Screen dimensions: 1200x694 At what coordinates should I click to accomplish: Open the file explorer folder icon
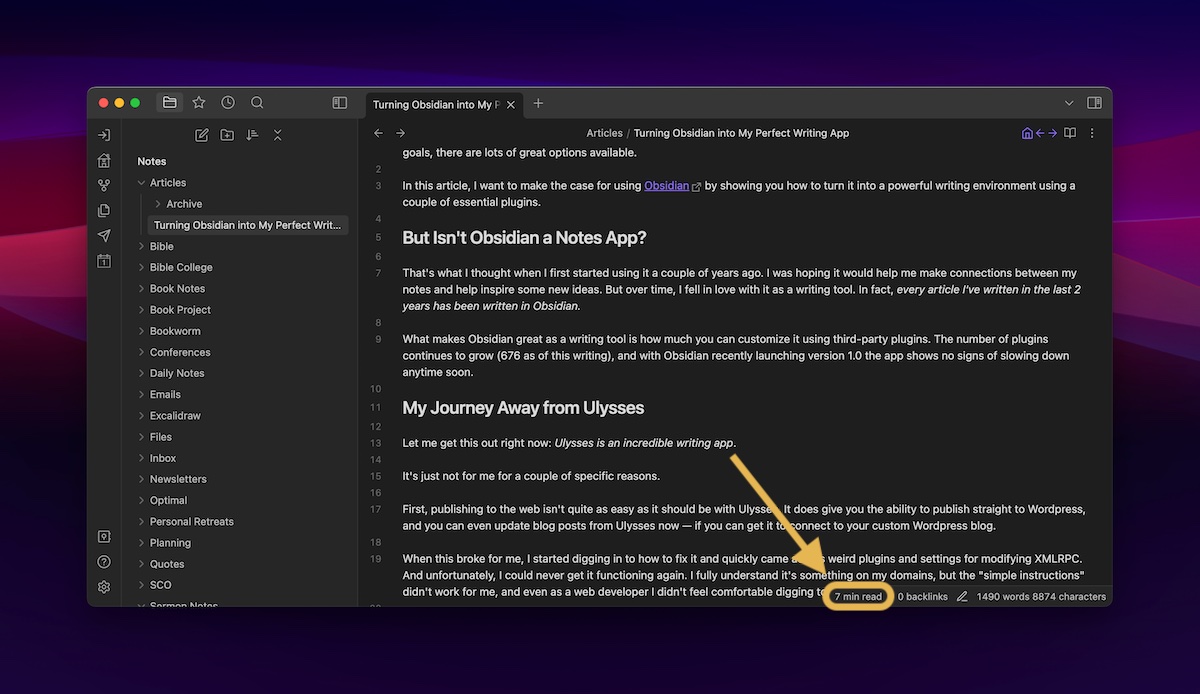[x=170, y=103]
